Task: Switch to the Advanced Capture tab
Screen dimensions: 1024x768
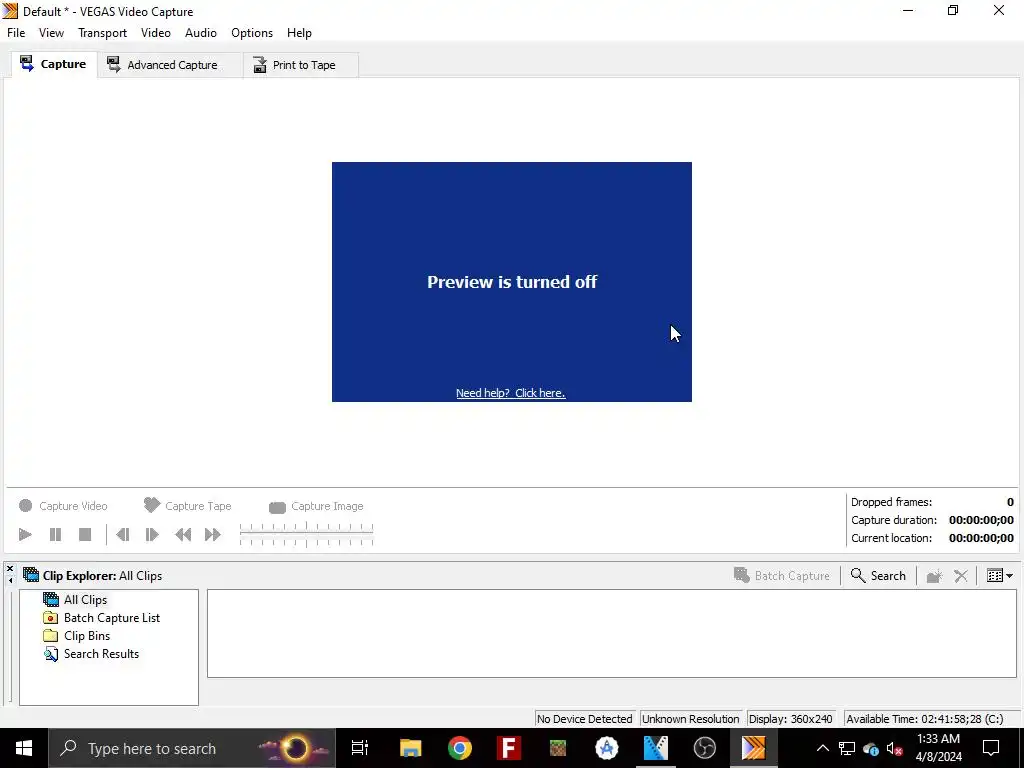Action: 170,65
